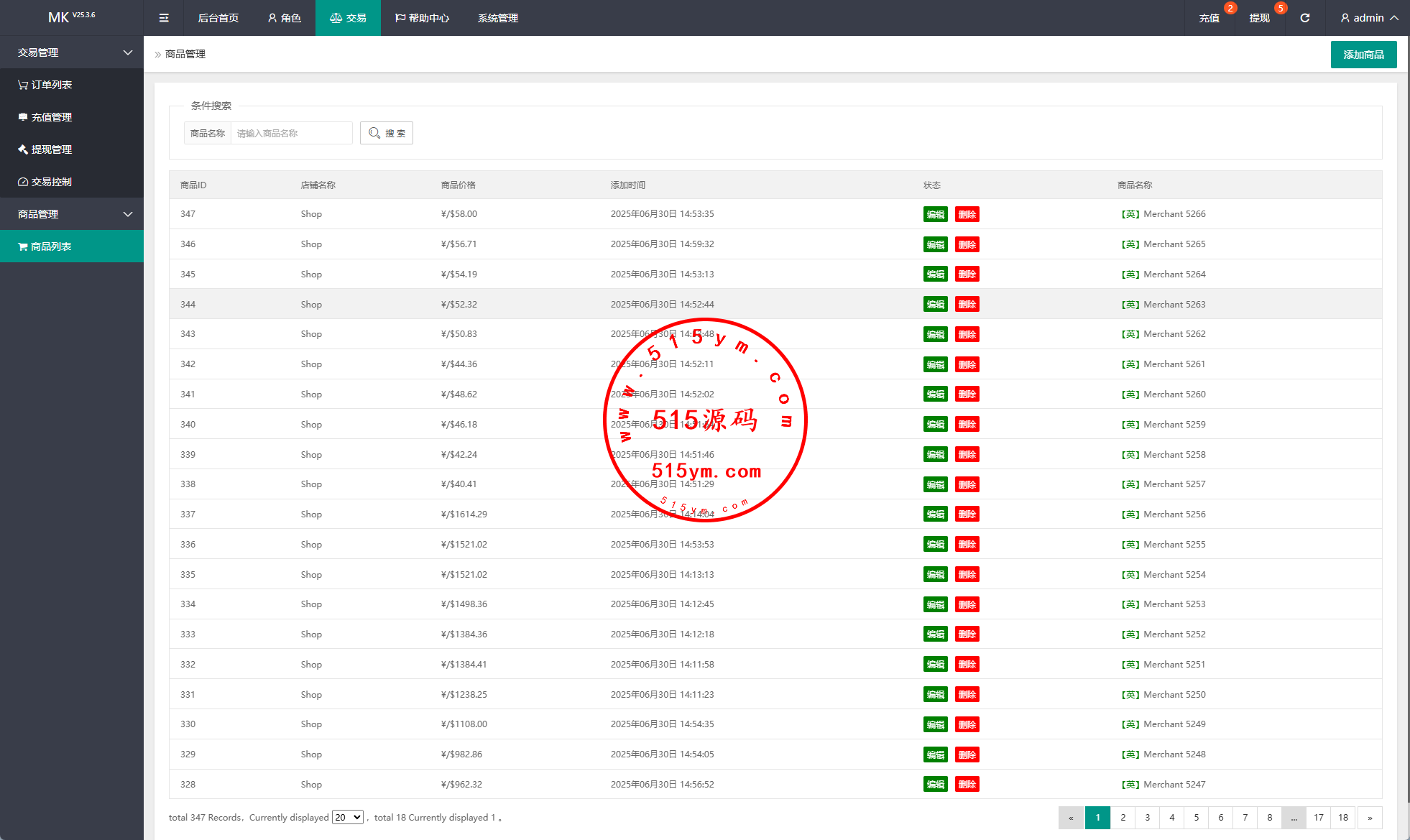This screenshot has width=1410, height=840.
Task: Open the 系统管理 top menu
Action: coord(497,18)
